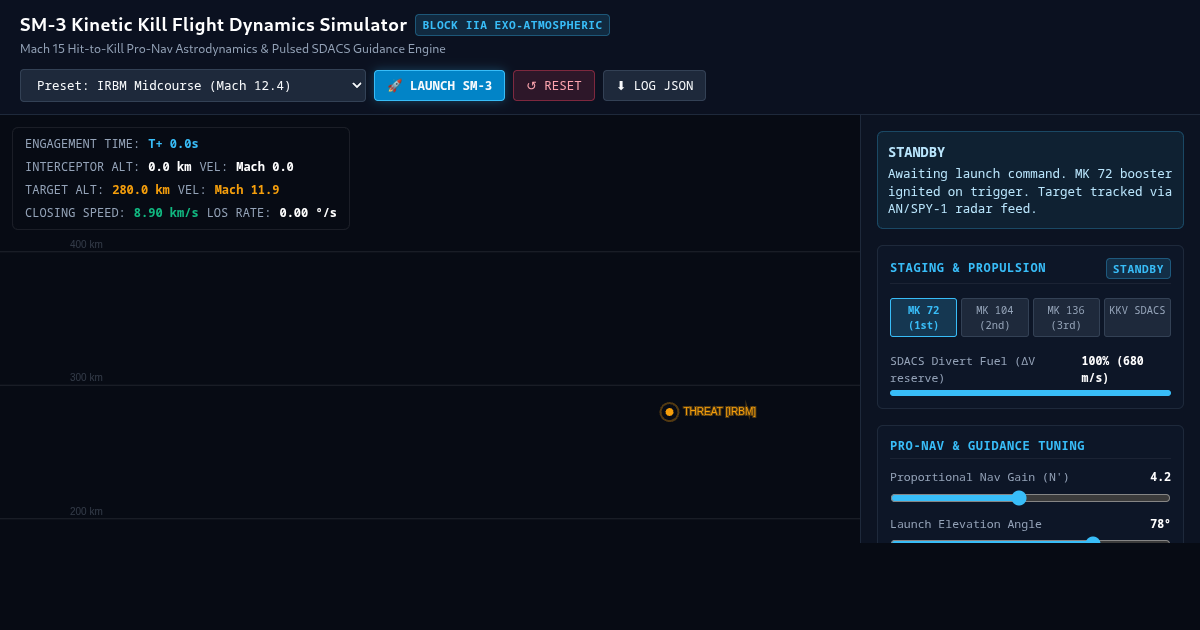Click the LAUNCH SM-3 button
This screenshot has width=1200, height=630.
coord(439,85)
